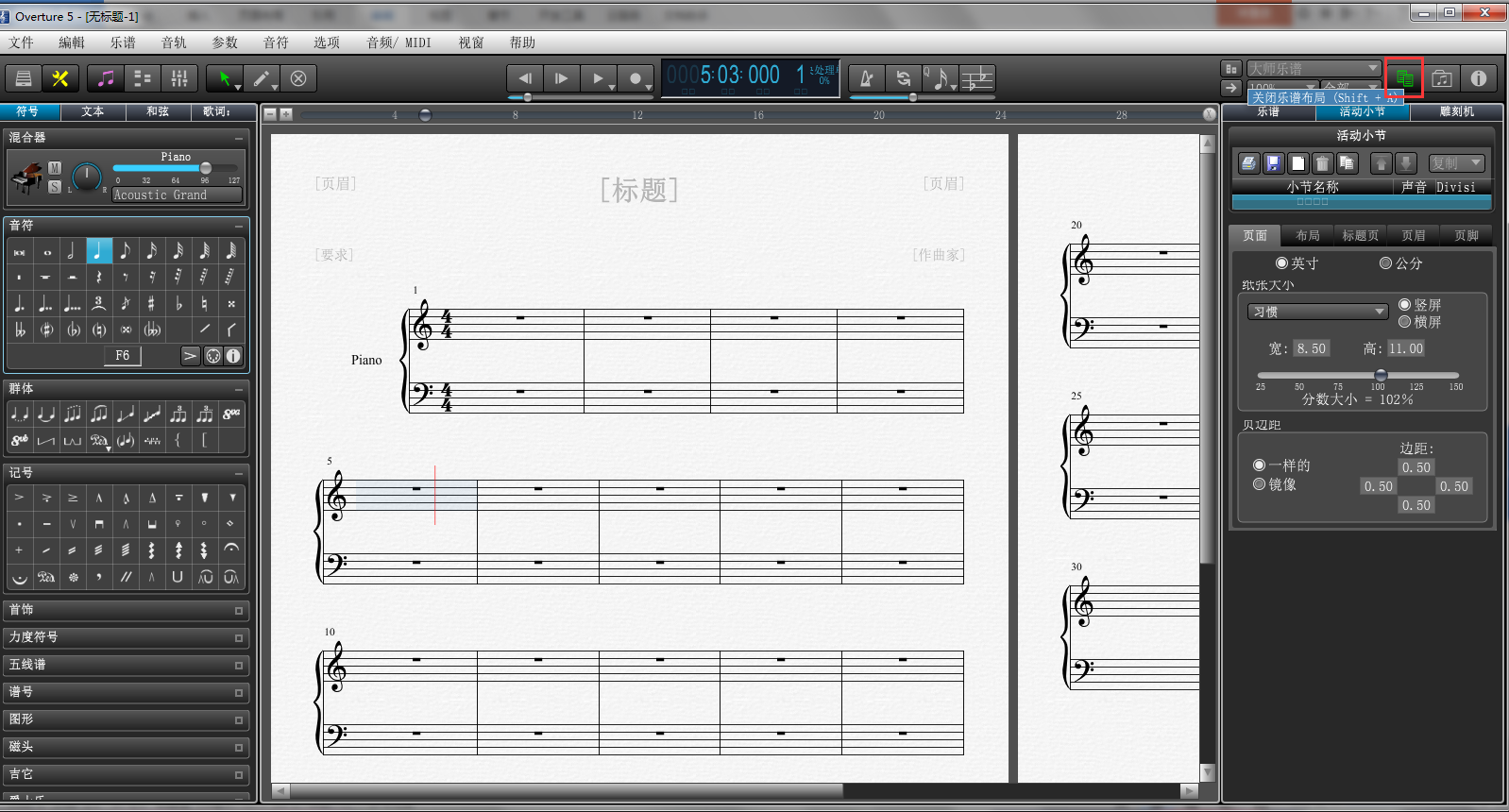
Task: Expand the 五线谱 palette
Action: pyautogui.click(x=127, y=666)
